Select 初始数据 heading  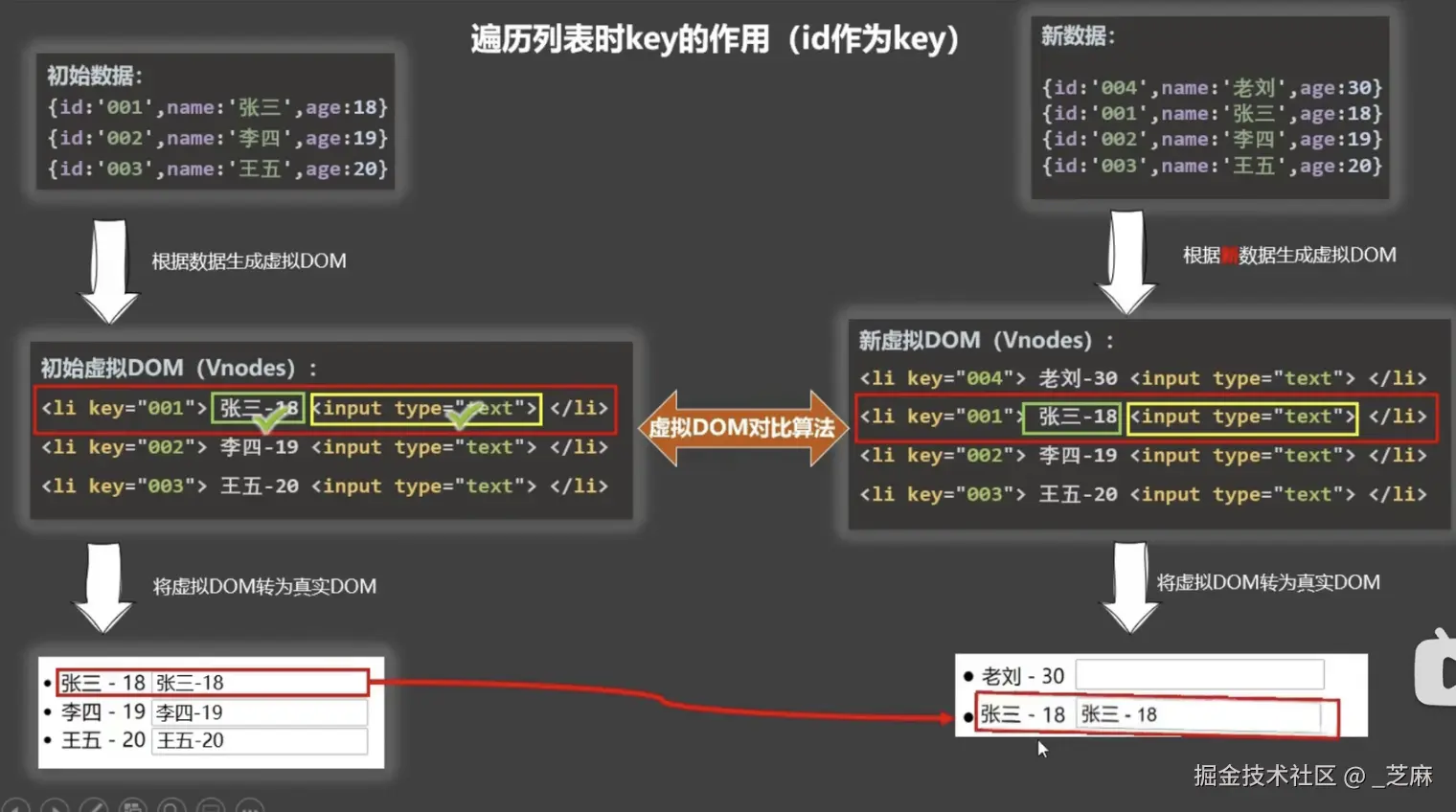click(x=94, y=76)
